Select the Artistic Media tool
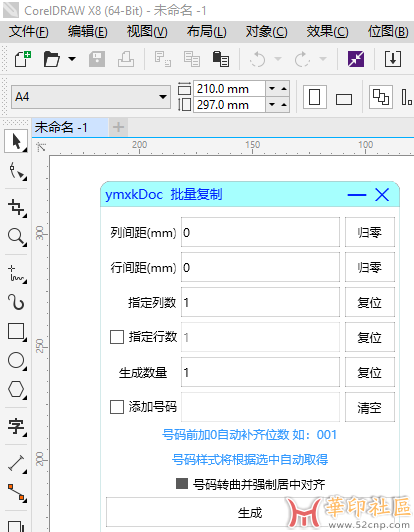The width and height of the screenshot is (414, 532). pyautogui.click(x=17, y=302)
